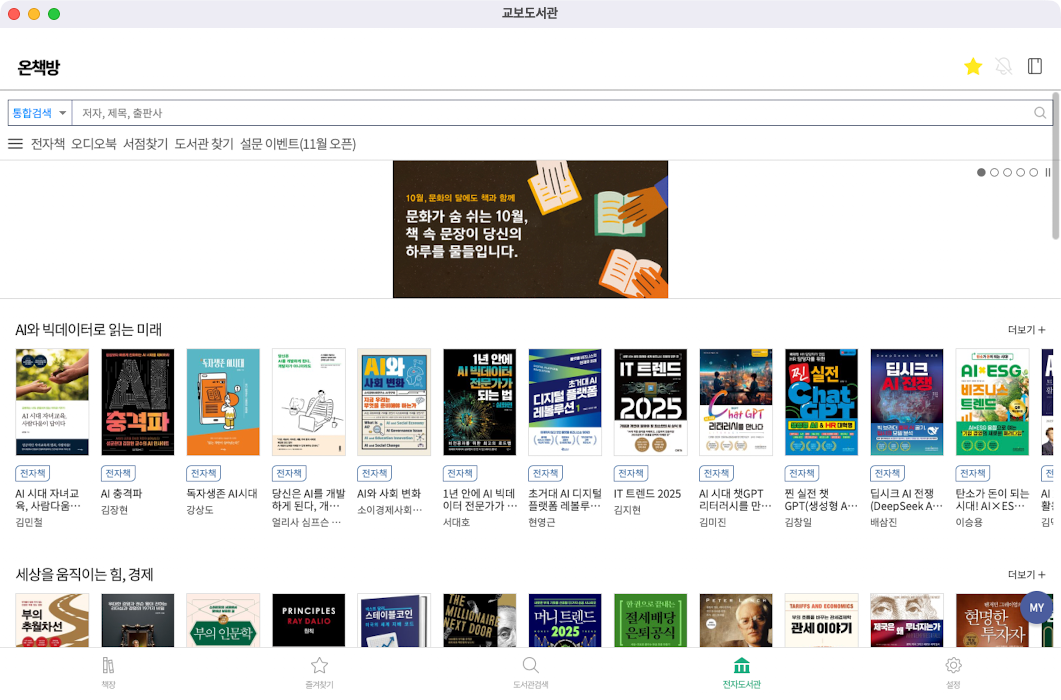1061x700 pixels.
Task: Switch to 즐겨찾기 bottom tab
Action: point(319,673)
